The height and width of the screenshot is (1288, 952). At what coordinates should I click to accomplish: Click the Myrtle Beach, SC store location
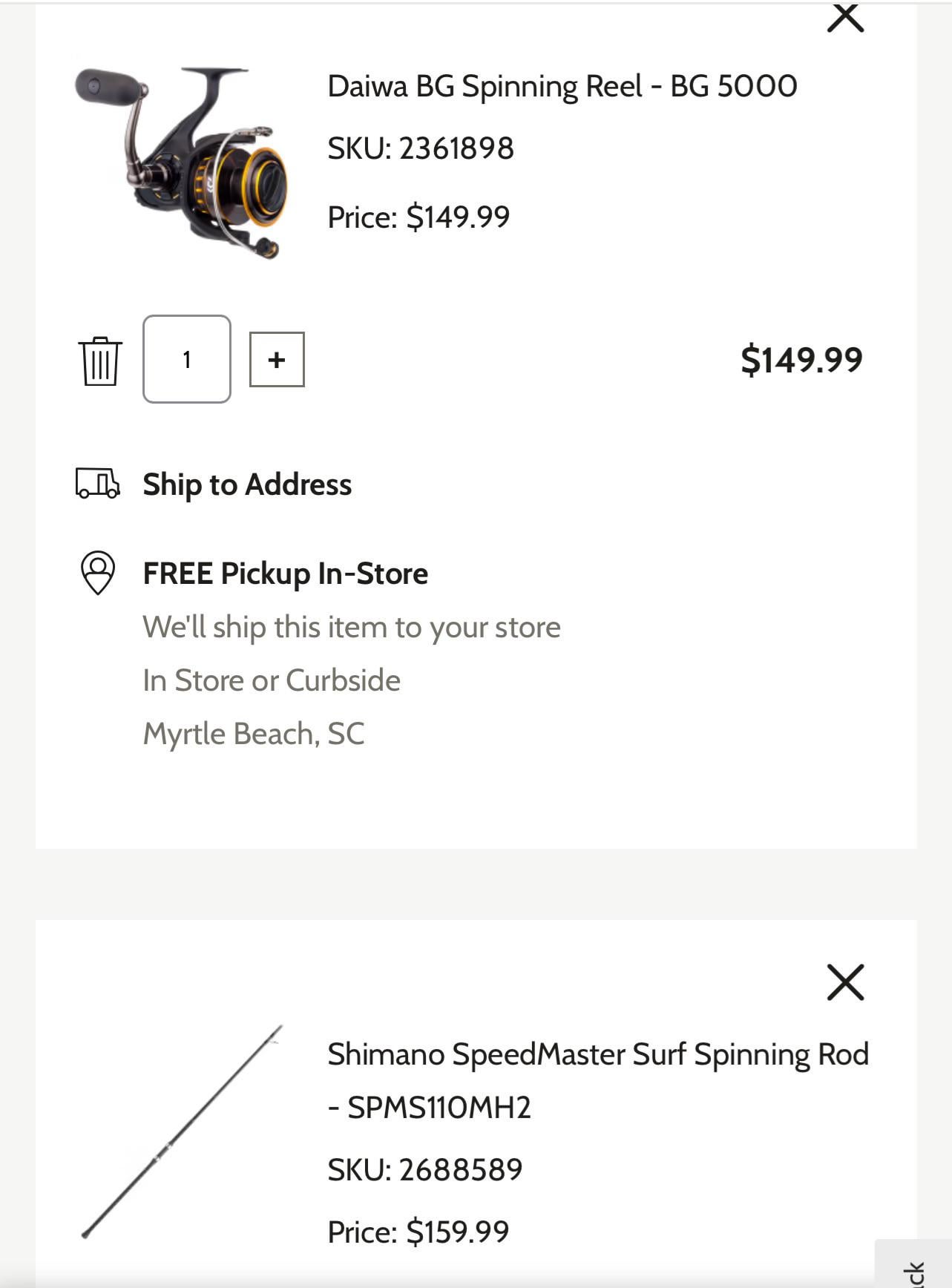pos(253,734)
